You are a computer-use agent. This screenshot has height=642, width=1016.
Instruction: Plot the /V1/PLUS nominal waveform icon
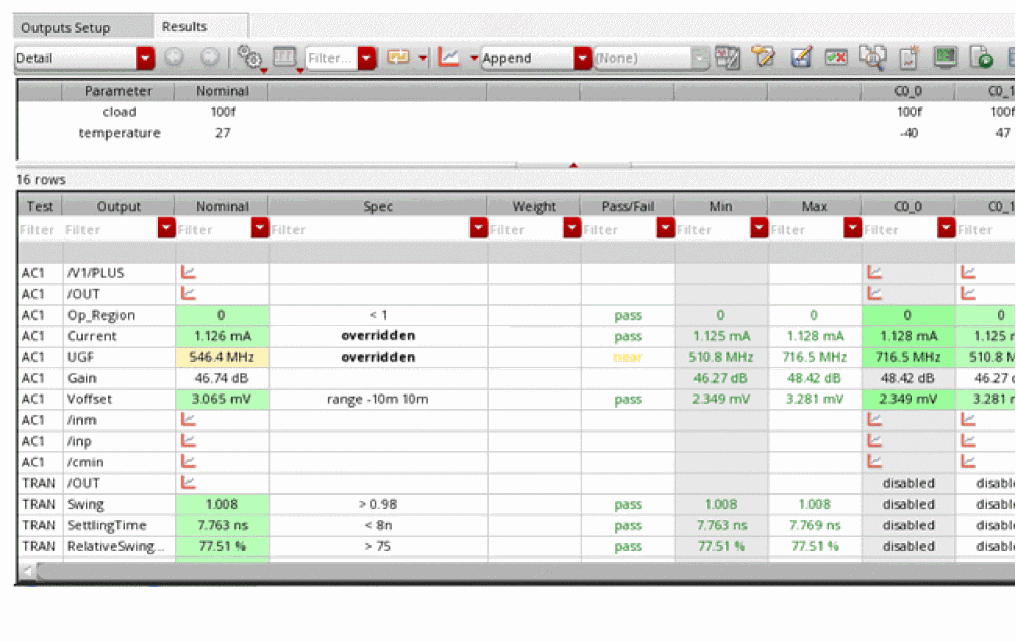(188, 272)
